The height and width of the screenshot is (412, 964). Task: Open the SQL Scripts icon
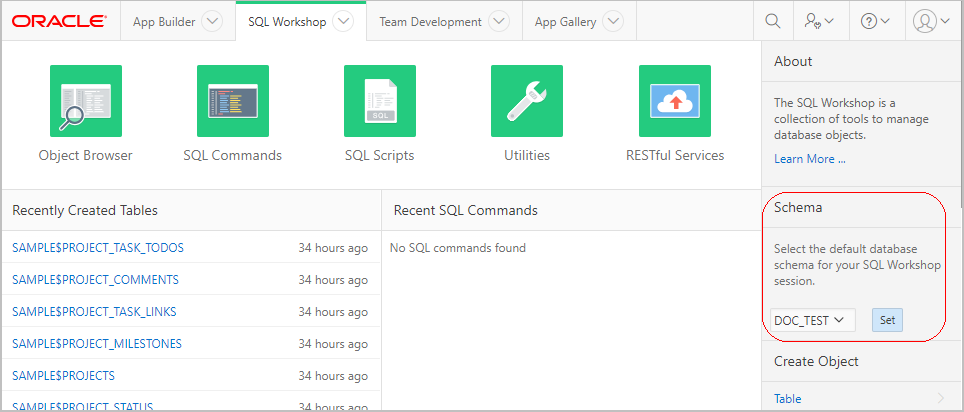[379, 101]
